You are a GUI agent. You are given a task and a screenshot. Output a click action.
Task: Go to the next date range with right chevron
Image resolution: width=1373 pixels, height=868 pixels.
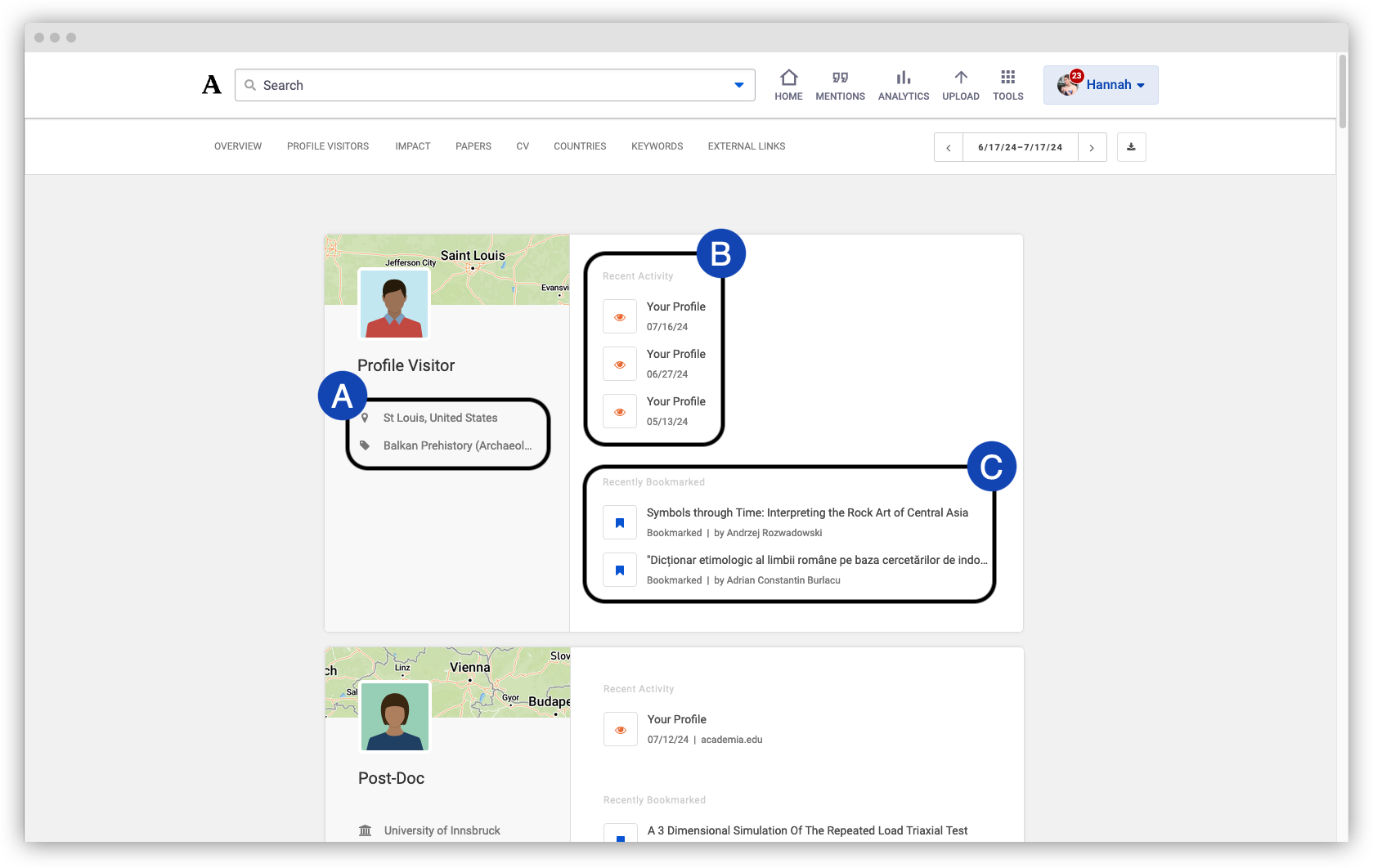[1092, 147]
